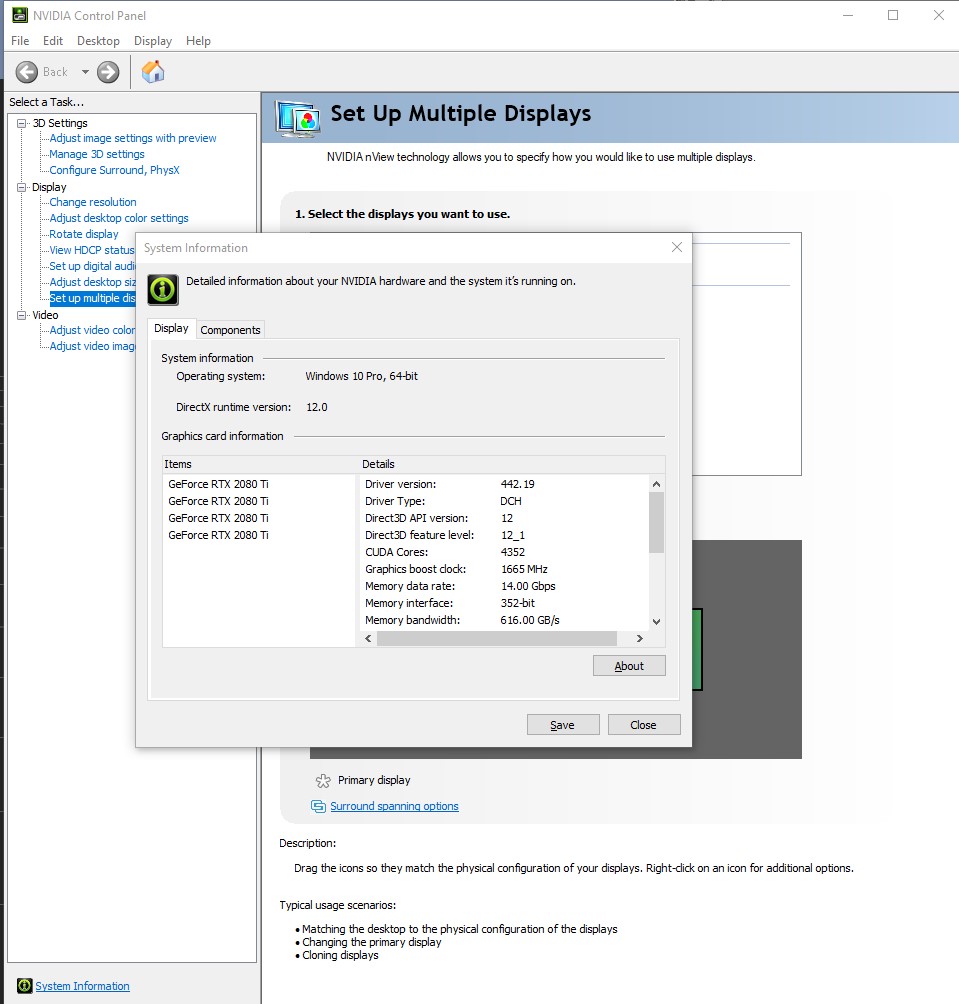The height and width of the screenshot is (1004, 959).
Task: Select second GeForce RTX 2080 Ti item
Action: click(x=218, y=501)
